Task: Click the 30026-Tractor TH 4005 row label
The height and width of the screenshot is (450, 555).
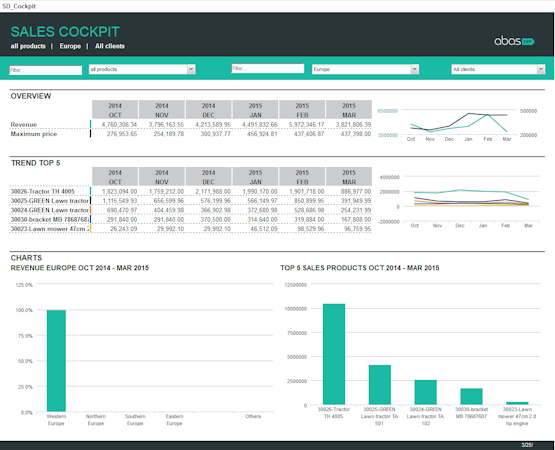Action: point(42,192)
